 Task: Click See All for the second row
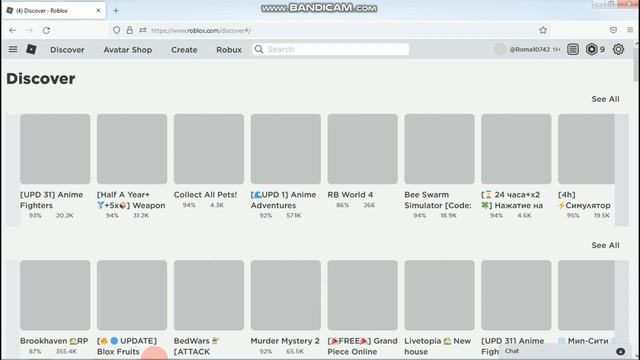tap(605, 245)
